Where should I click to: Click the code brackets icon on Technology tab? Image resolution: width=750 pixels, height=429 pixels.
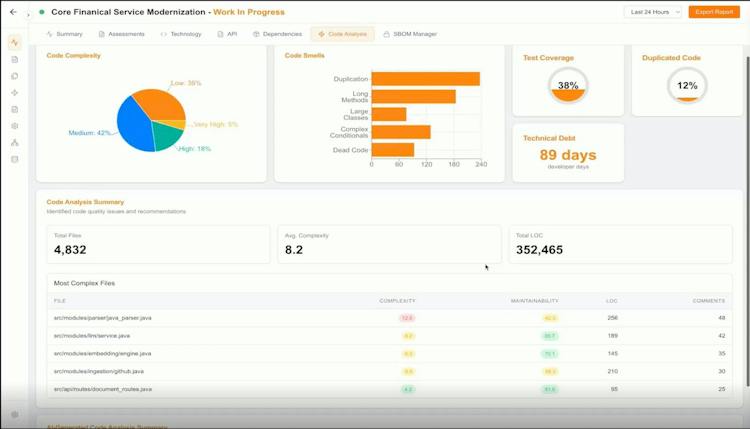(x=164, y=34)
